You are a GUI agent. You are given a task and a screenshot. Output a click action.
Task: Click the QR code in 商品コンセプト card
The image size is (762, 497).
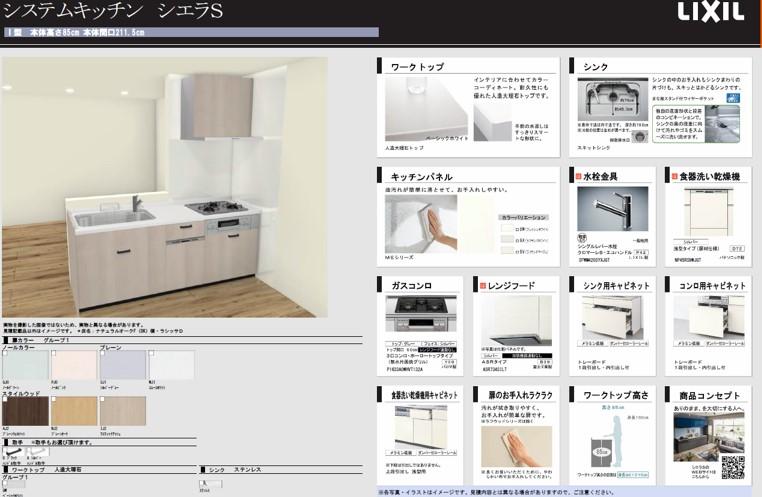[x=732, y=467]
